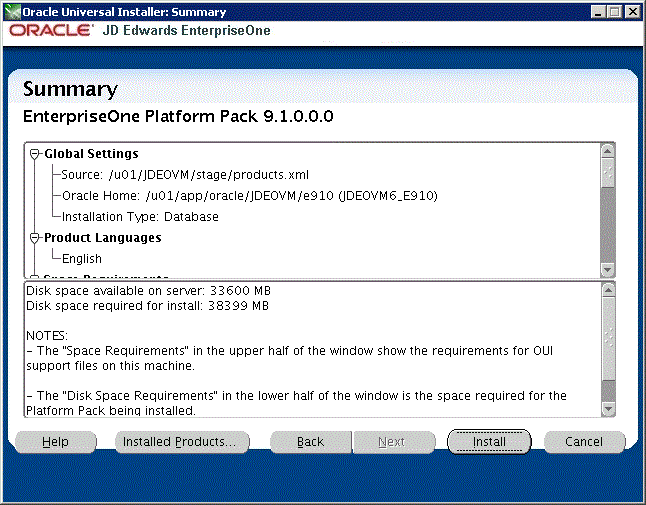Collapse the Product Languages tree node
The width and height of the screenshot is (646, 505).
(35, 238)
